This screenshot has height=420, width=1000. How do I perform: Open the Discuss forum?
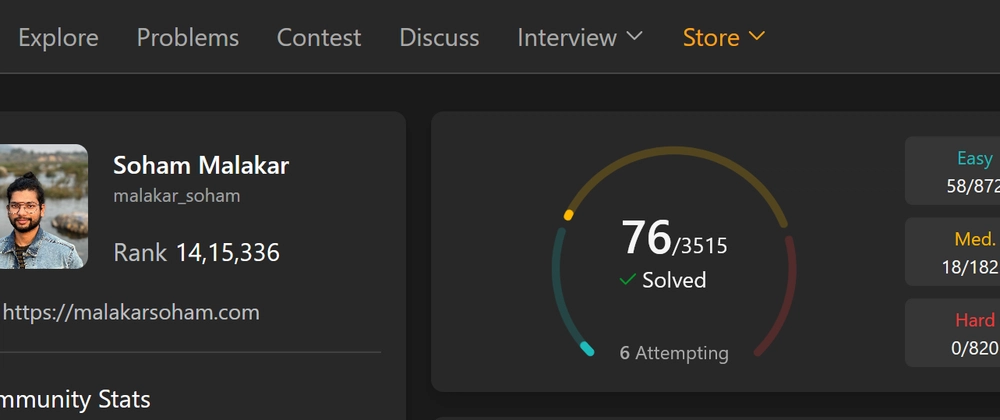coord(439,38)
